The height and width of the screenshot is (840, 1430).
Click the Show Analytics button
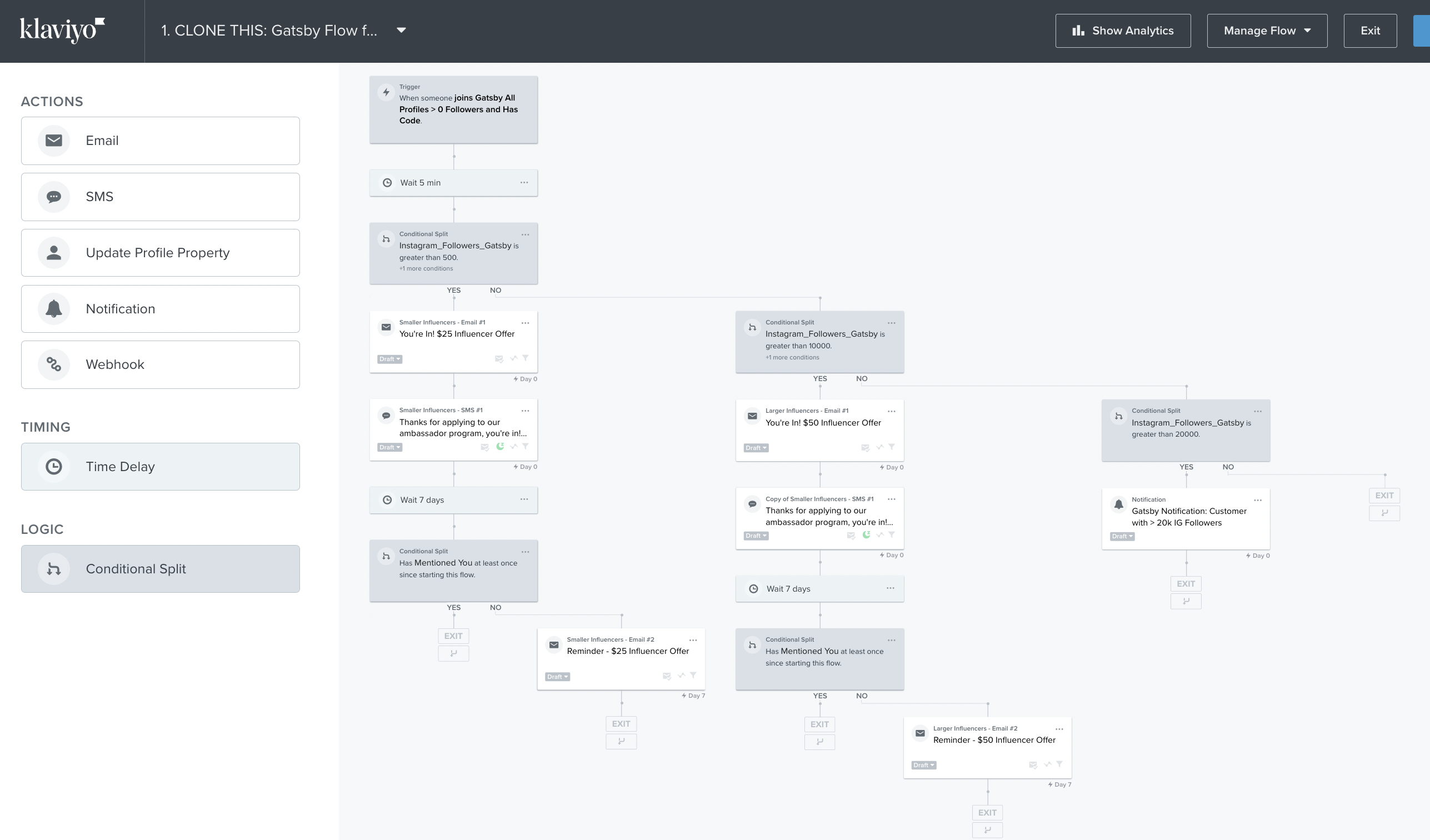tap(1122, 31)
